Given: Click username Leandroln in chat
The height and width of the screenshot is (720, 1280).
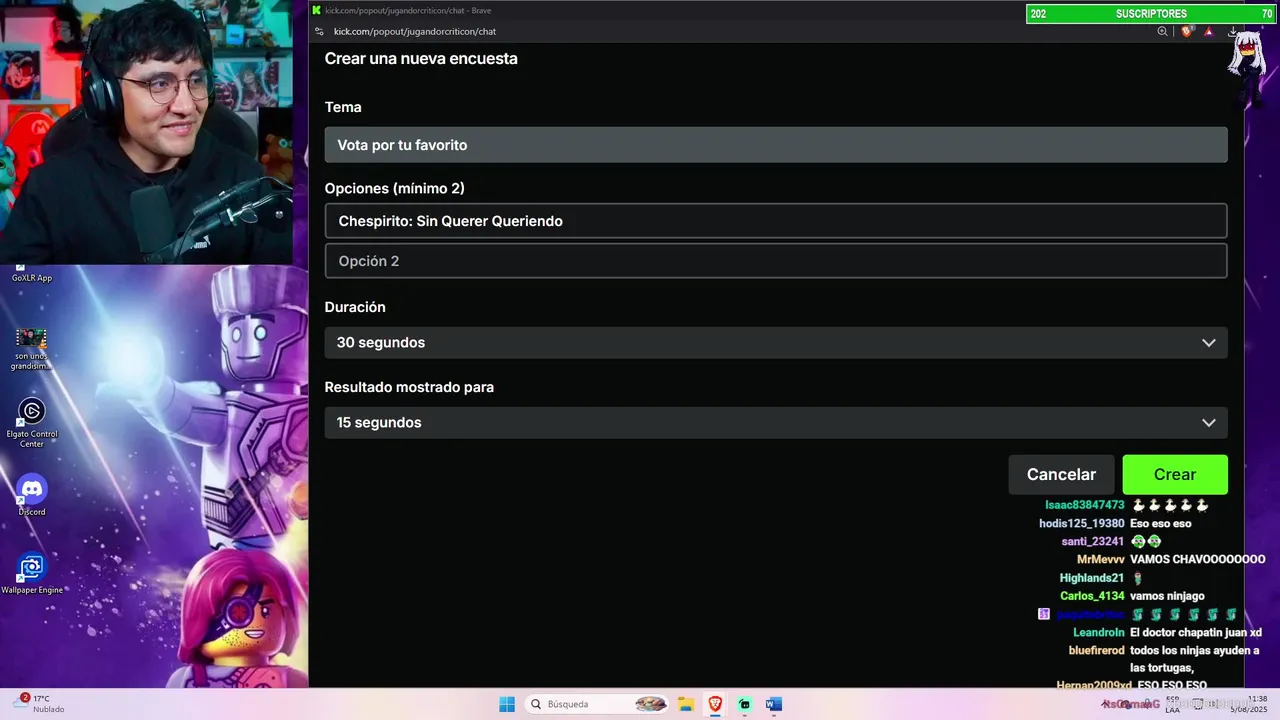Looking at the screenshot, I should [x=1099, y=632].
